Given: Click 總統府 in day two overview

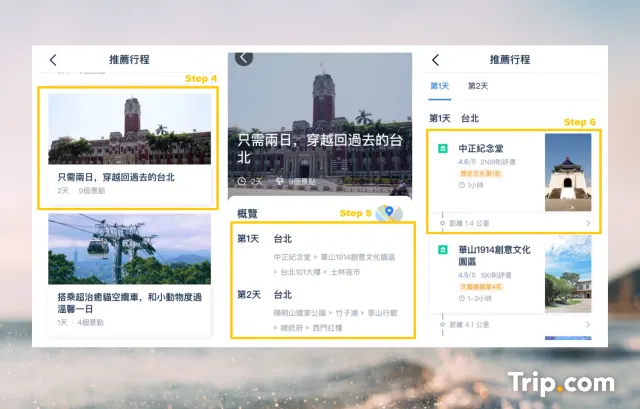Looking at the screenshot, I should pos(291,328).
